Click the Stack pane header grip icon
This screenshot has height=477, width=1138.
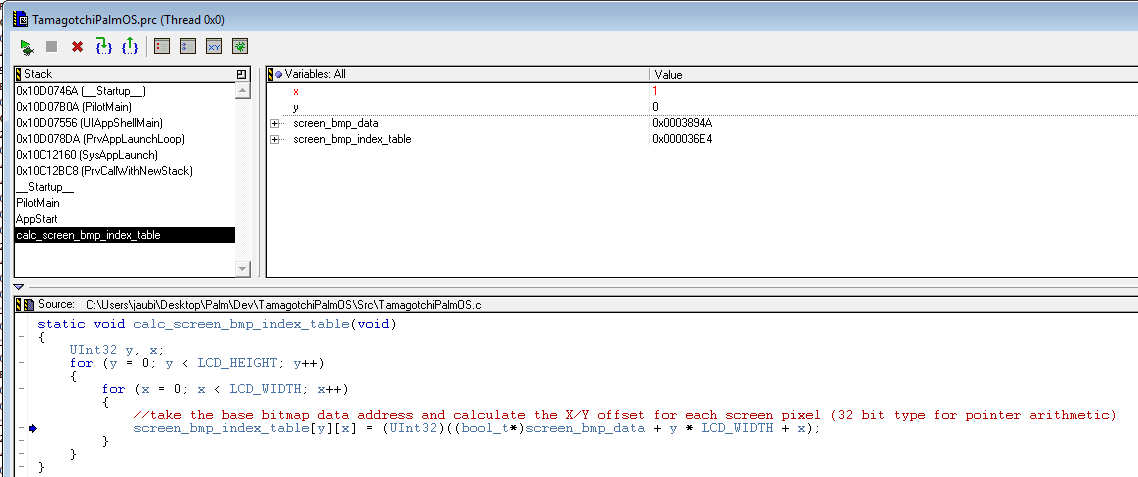(20, 74)
